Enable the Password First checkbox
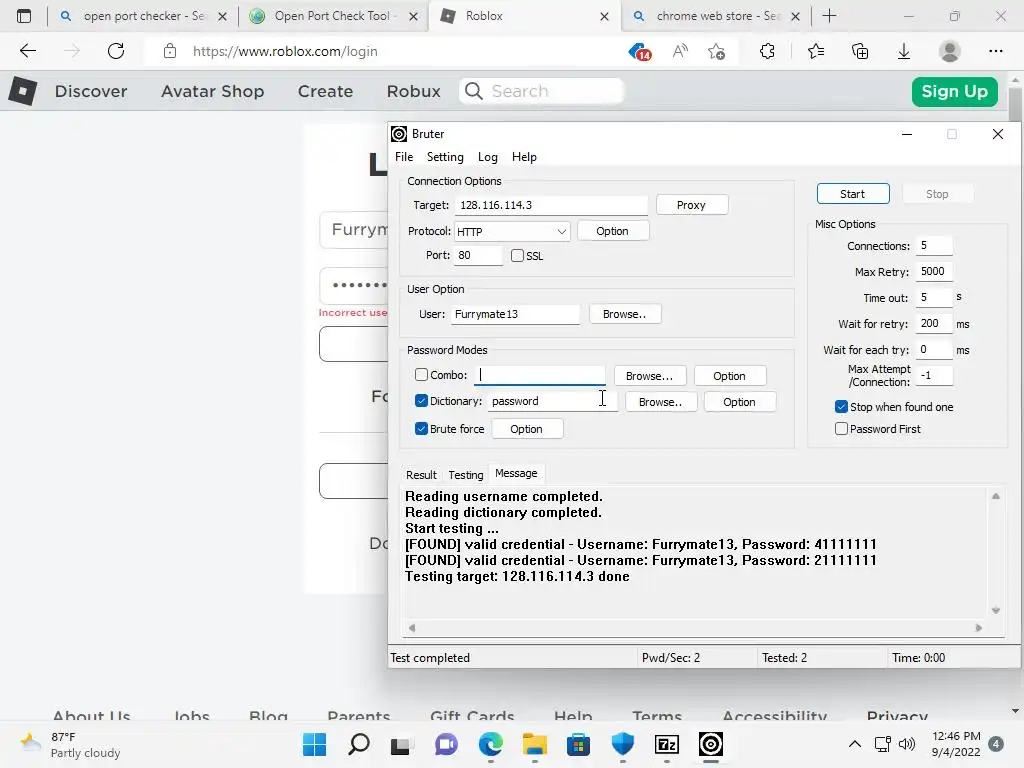The height and width of the screenshot is (768, 1024). pos(841,429)
